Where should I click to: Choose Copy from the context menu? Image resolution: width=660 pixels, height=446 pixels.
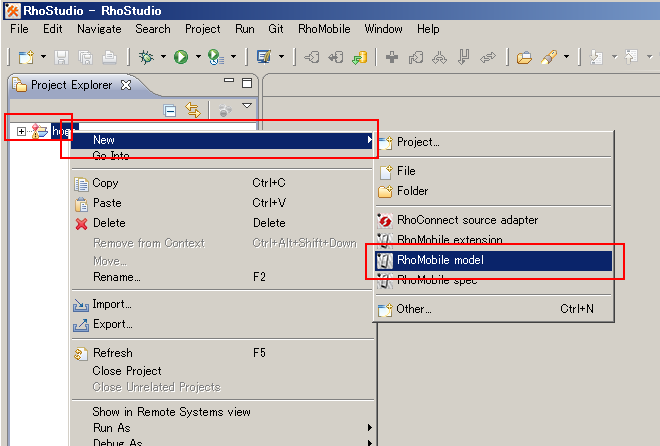click(x=222, y=183)
